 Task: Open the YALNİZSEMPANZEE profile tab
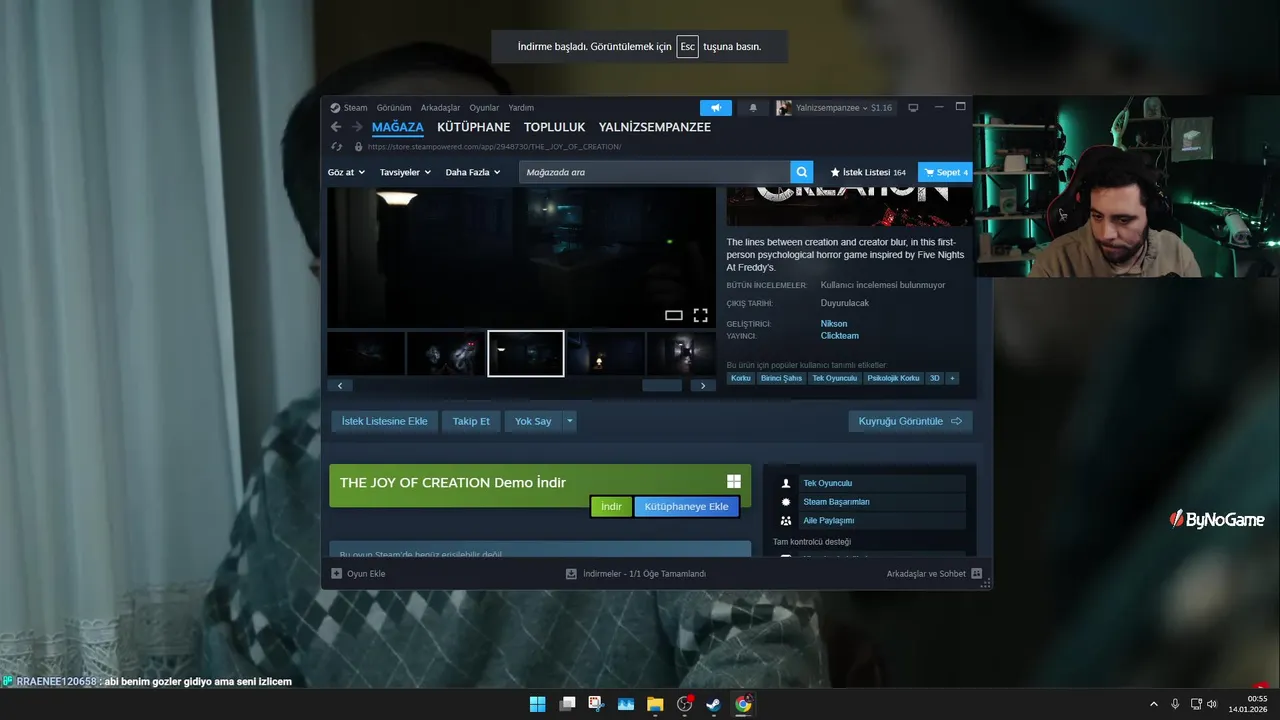point(655,127)
